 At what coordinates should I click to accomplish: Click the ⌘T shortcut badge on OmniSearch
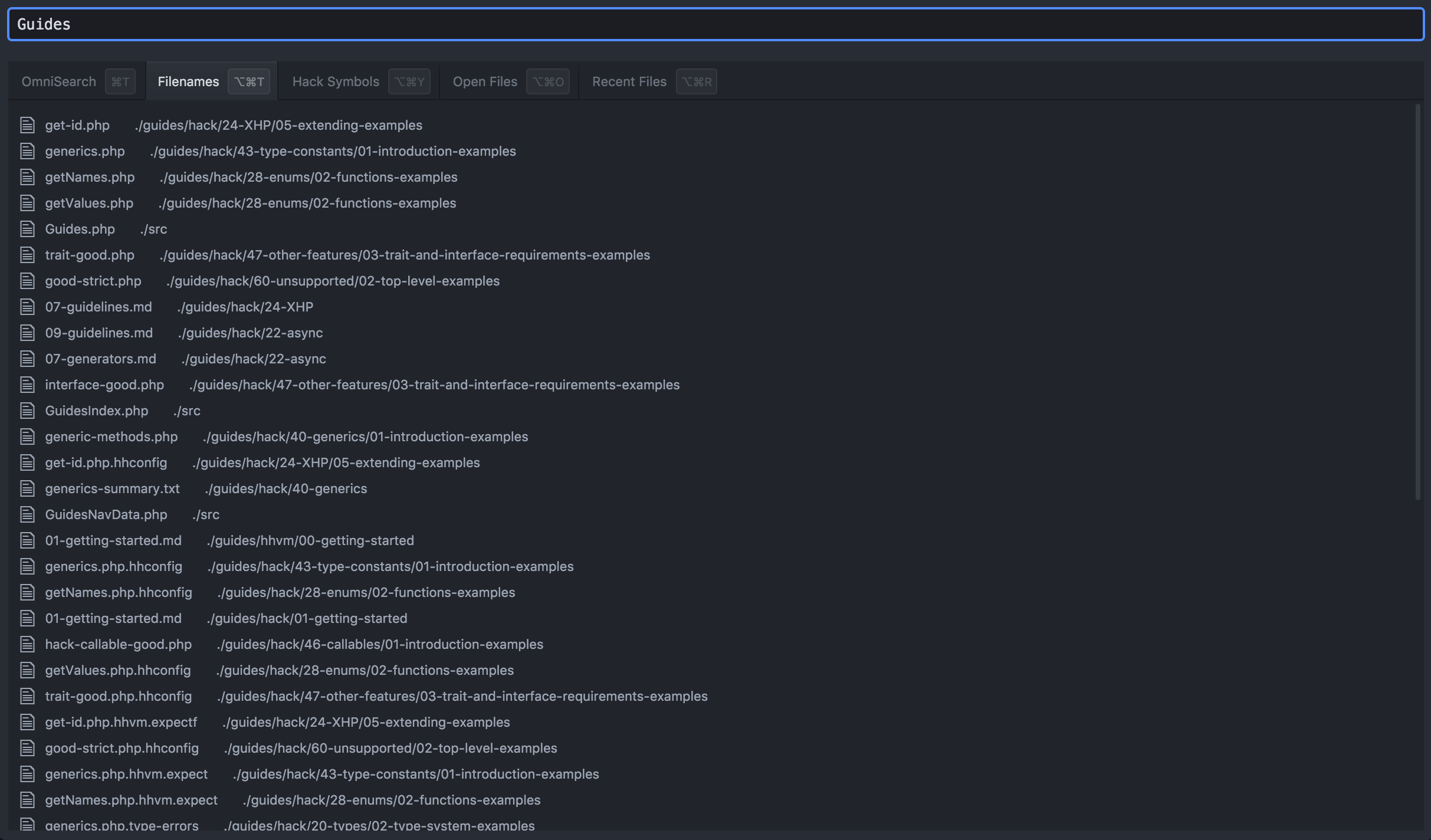point(120,81)
